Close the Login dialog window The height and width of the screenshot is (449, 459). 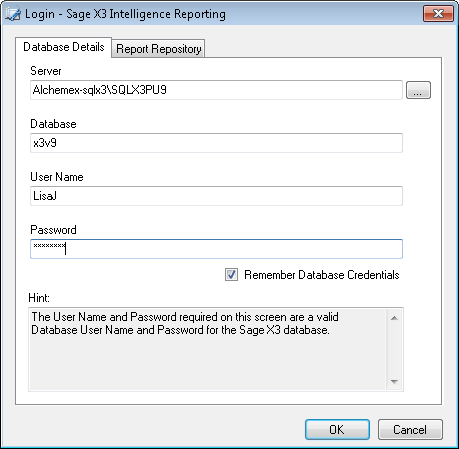438,14
